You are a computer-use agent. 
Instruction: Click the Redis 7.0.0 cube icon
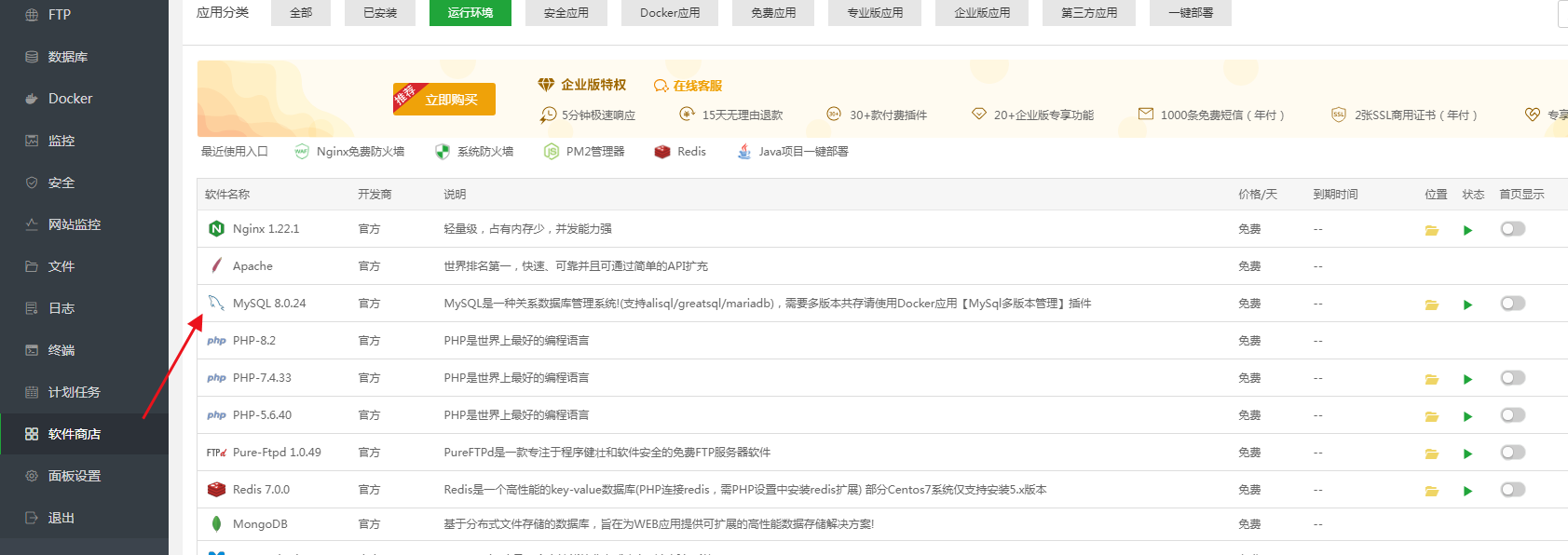(x=216, y=489)
